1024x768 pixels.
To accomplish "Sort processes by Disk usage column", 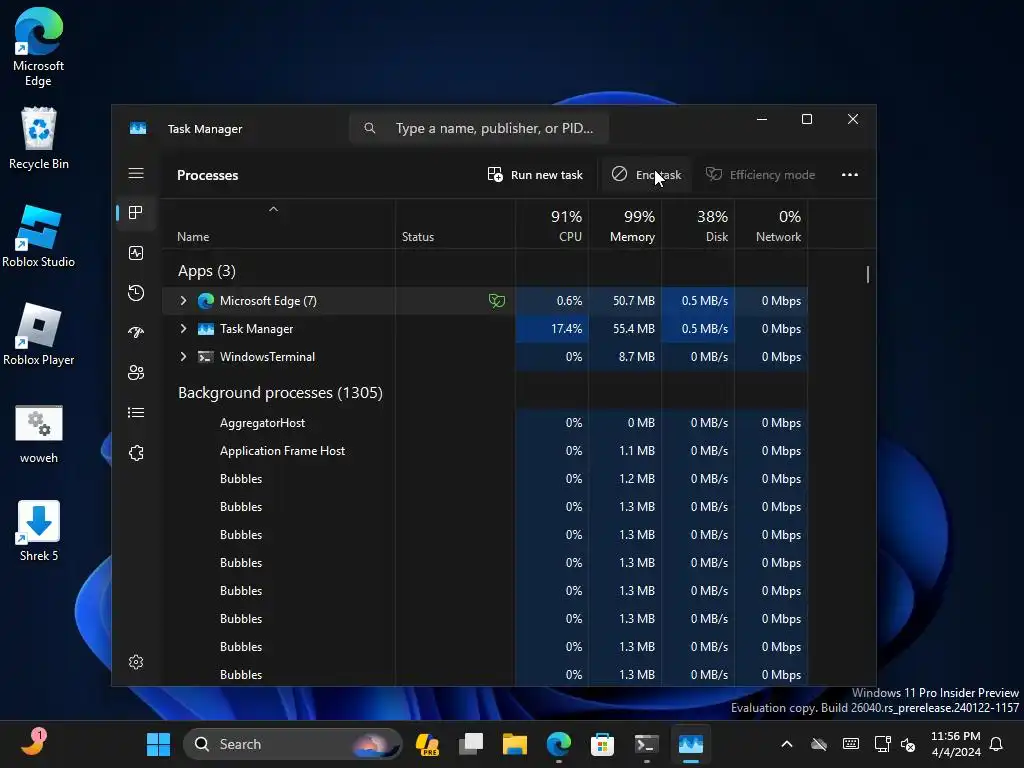I will [698, 225].
